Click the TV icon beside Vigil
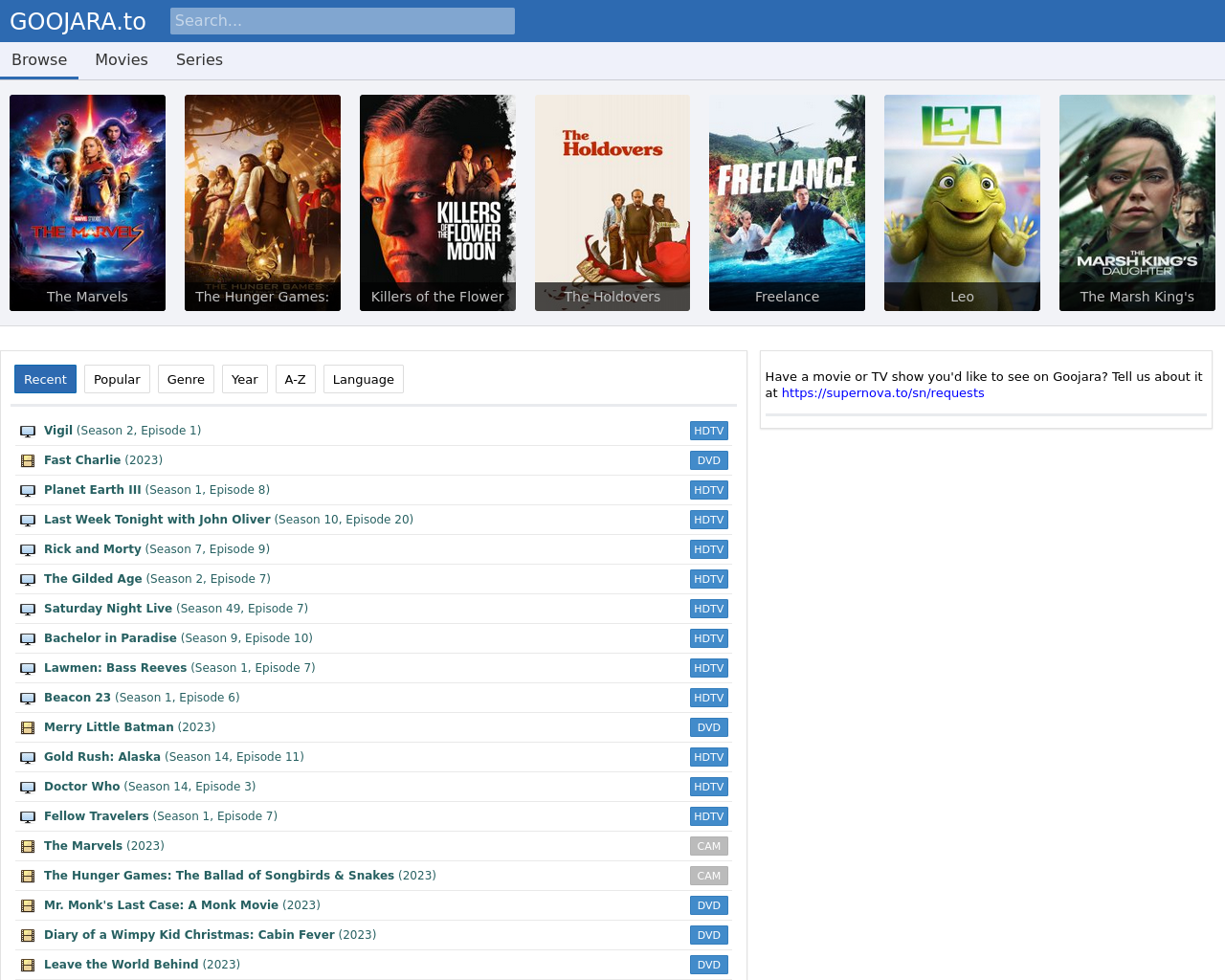Viewport: 1225px width, 980px height. tap(28, 432)
